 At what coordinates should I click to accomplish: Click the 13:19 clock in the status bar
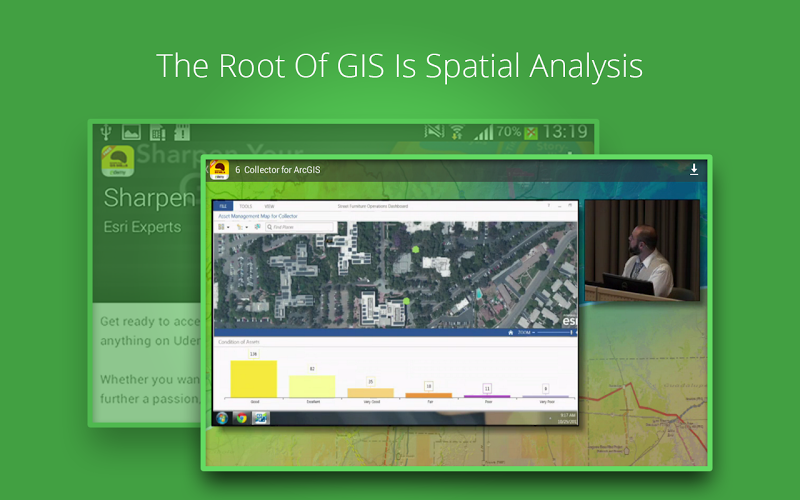(565, 132)
